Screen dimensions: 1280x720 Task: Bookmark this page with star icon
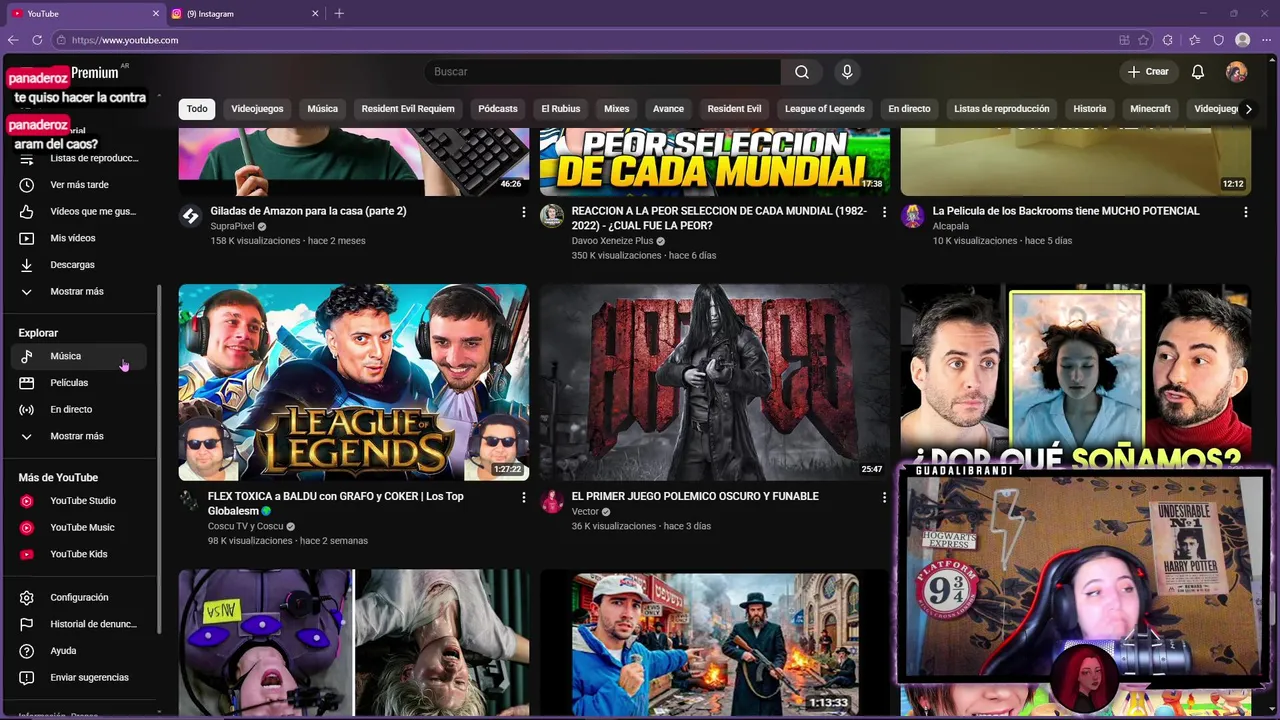pyautogui.click(x=1143, y=40)
